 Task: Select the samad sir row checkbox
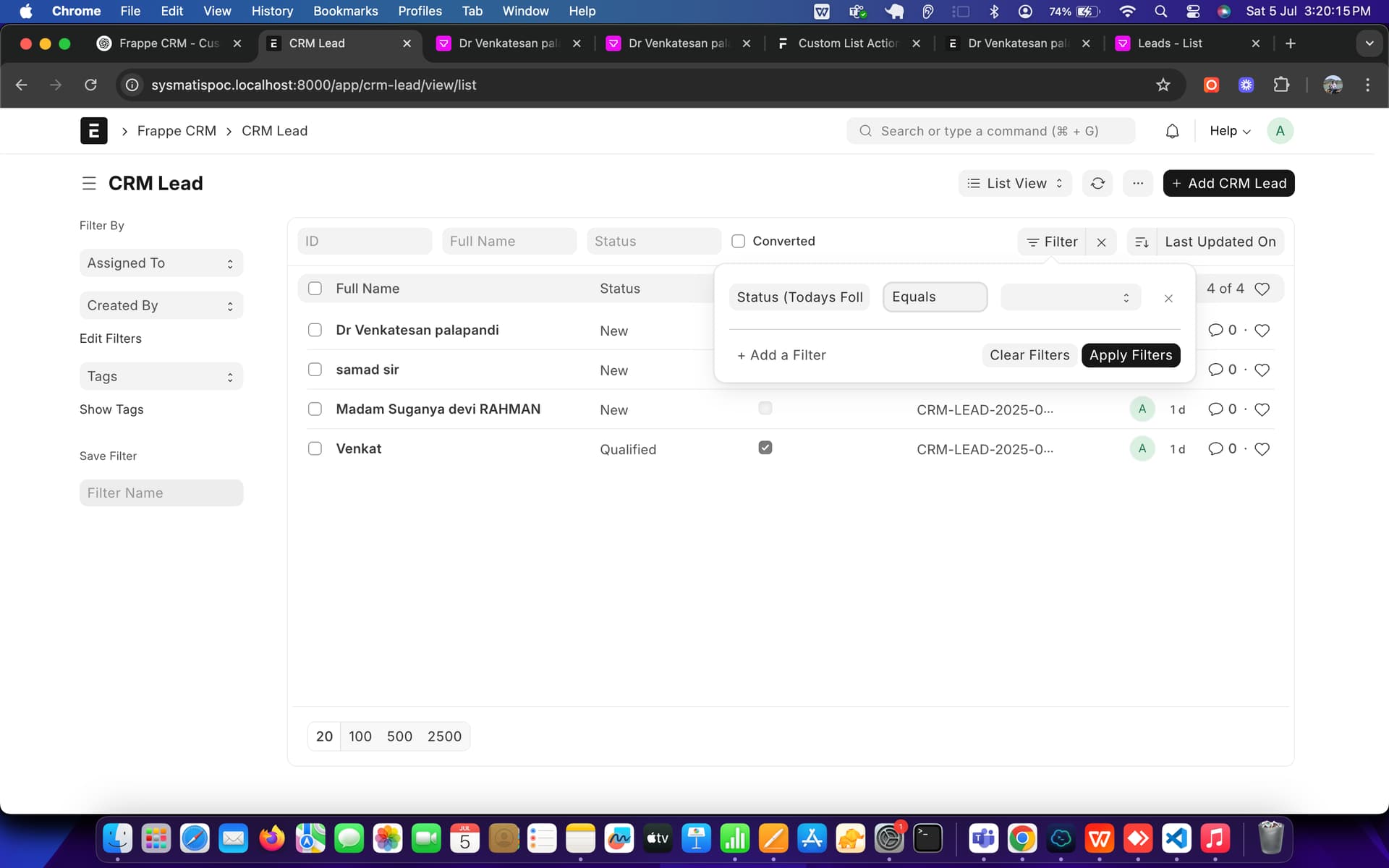(x=315, y=370)
